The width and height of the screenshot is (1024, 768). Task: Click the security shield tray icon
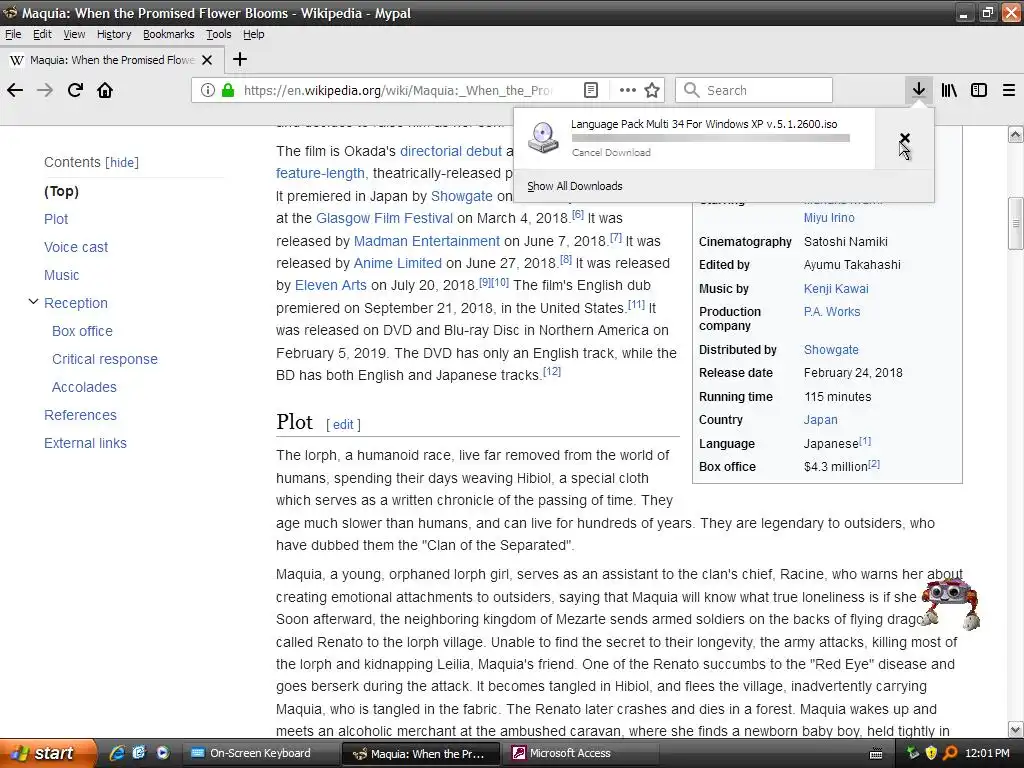[931, 754]
